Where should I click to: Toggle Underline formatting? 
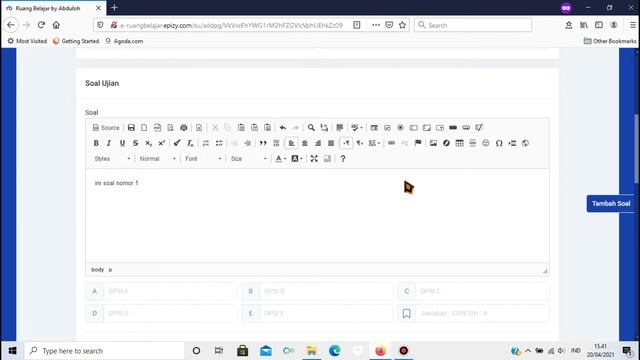(x=122, y=143)
